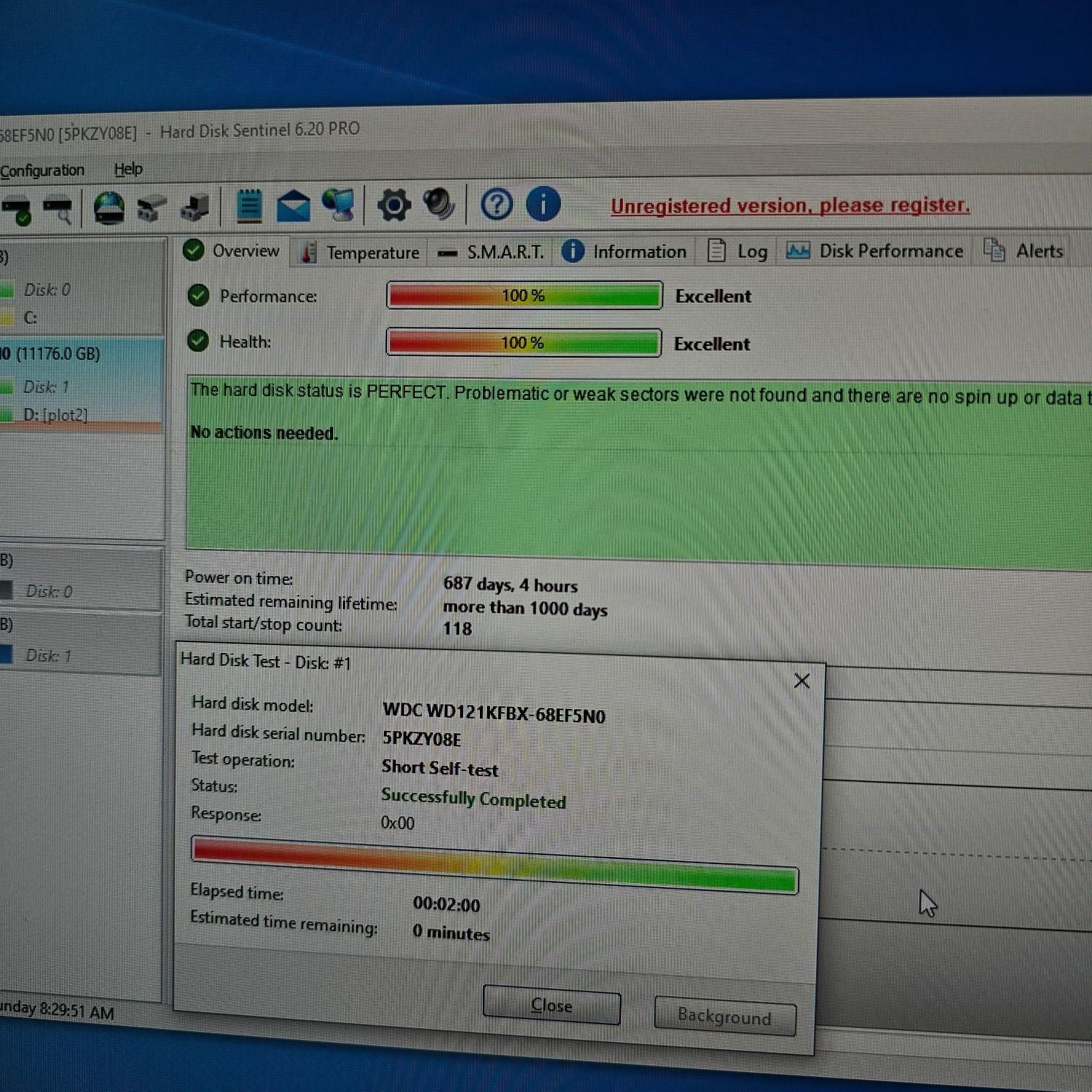The image size is (1092, 1092).
Task: Click the dark drive toolbar icon beside the notepad
Action: 195,208
